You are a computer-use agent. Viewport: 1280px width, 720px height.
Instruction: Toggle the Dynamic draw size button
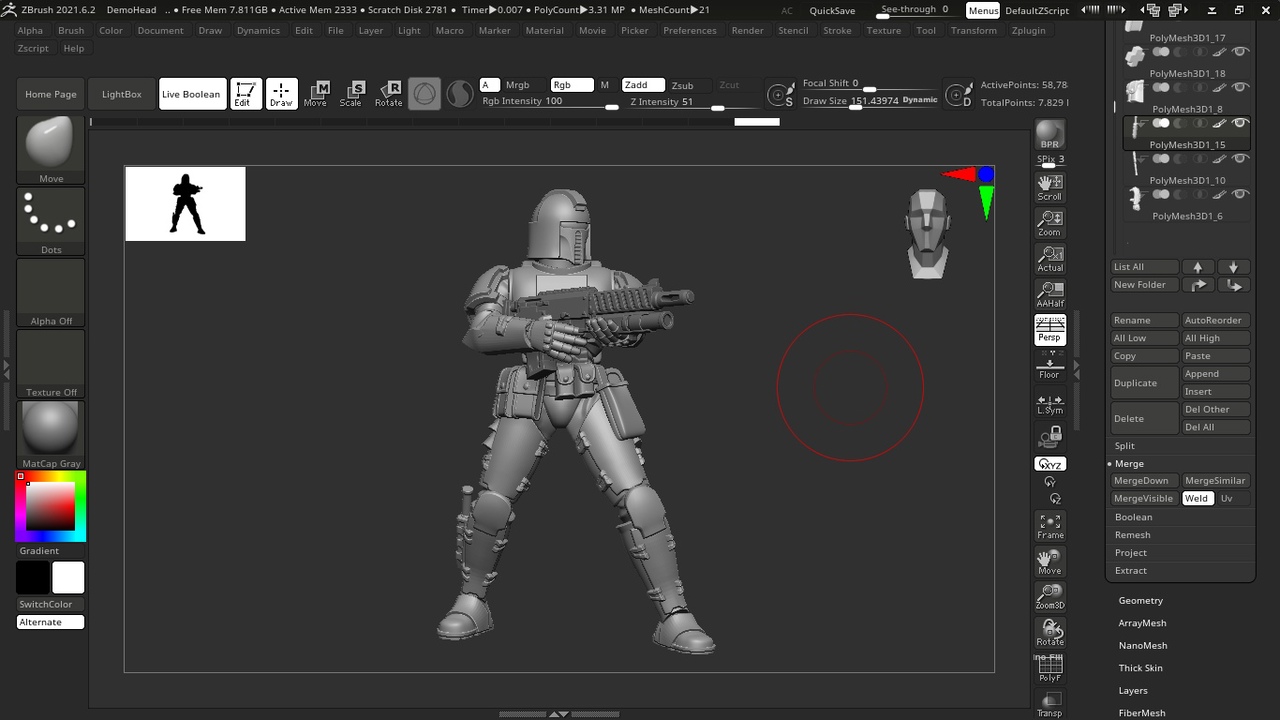(x=920, y=100)
